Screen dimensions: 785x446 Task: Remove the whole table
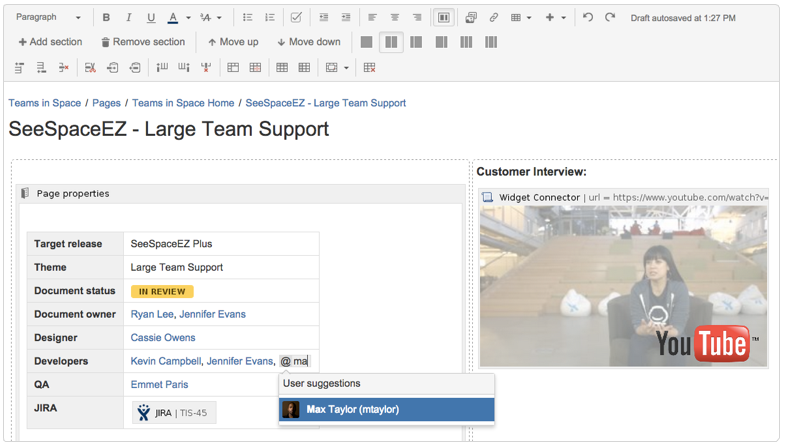(369, 68)
